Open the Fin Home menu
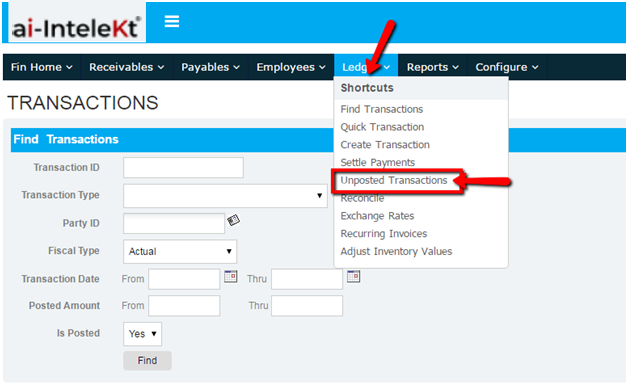The image size is (628, 387). click(42, 67)
